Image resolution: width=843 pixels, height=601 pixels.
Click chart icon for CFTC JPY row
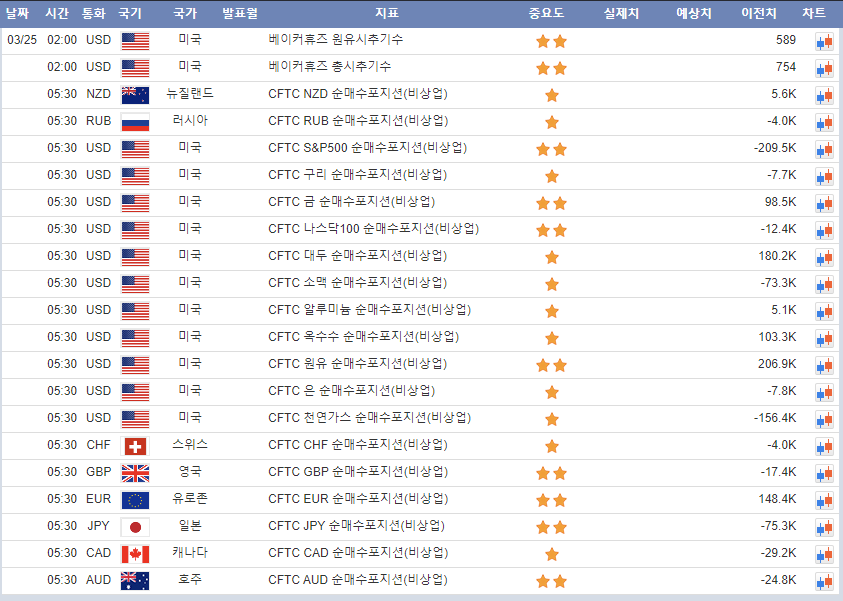(x=824, y=527)
